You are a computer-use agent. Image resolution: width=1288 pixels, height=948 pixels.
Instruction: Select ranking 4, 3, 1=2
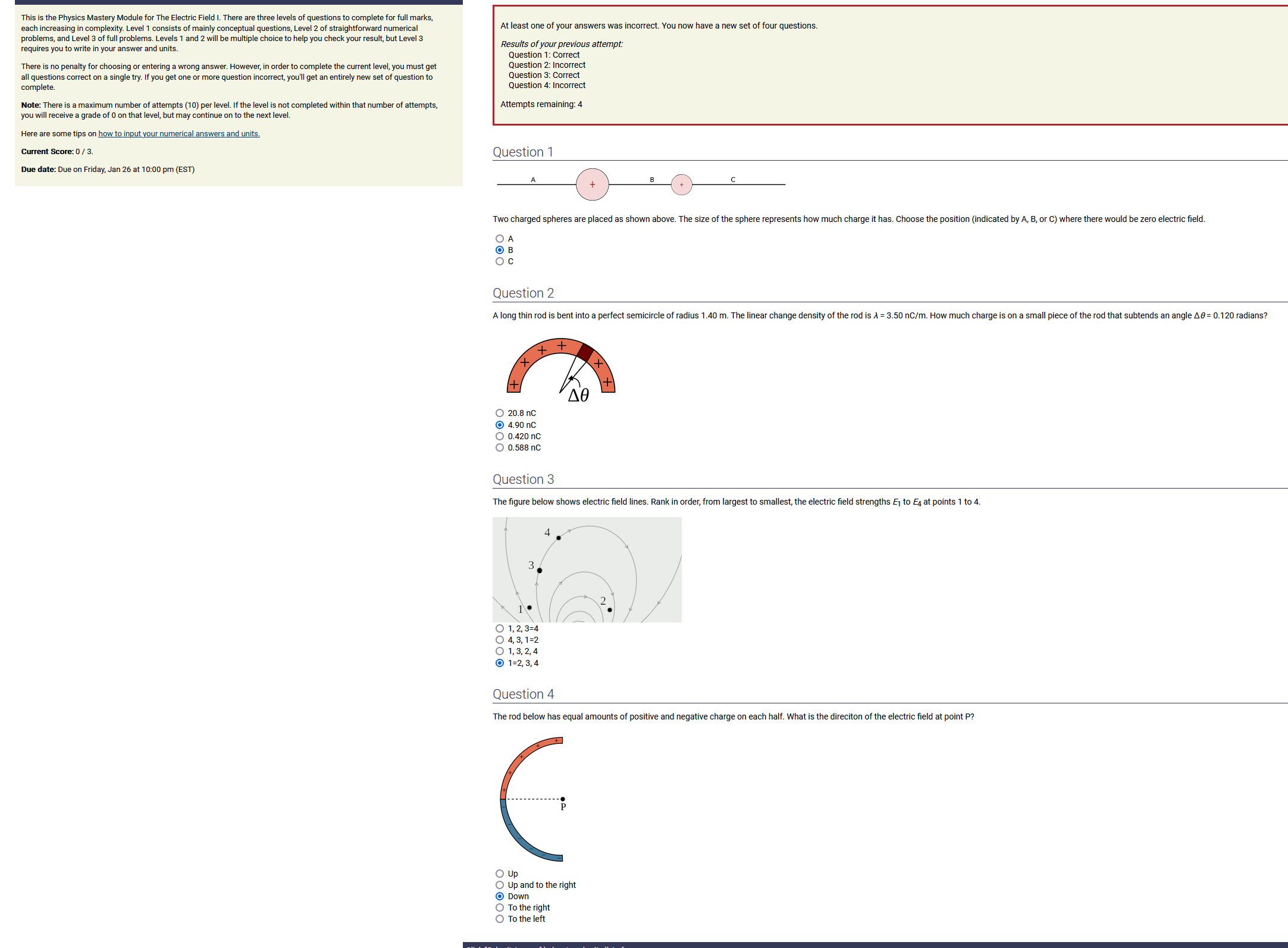[500, 640]
